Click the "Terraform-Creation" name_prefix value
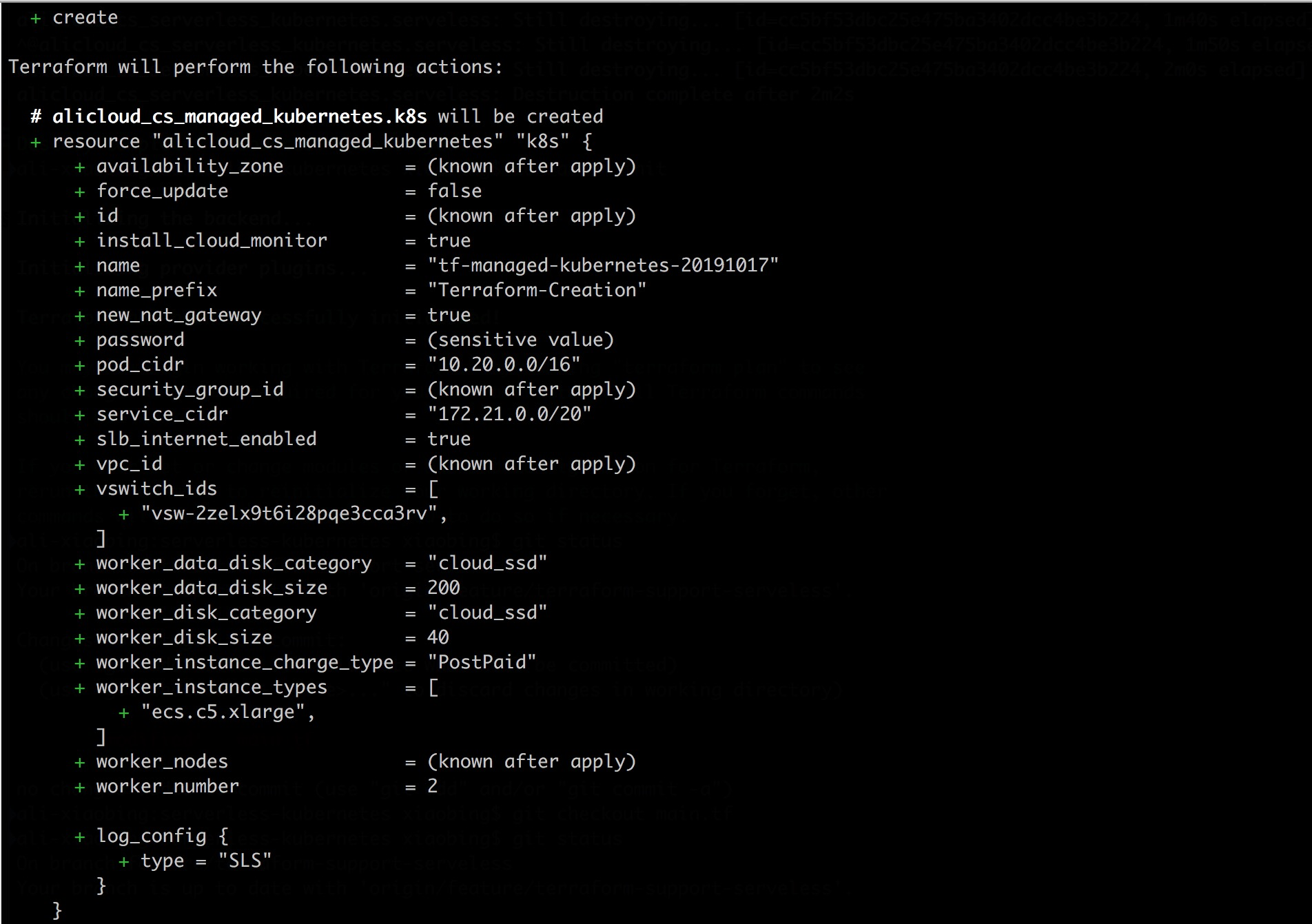Viewport: 1312px width, 924px height. [537, 290]
